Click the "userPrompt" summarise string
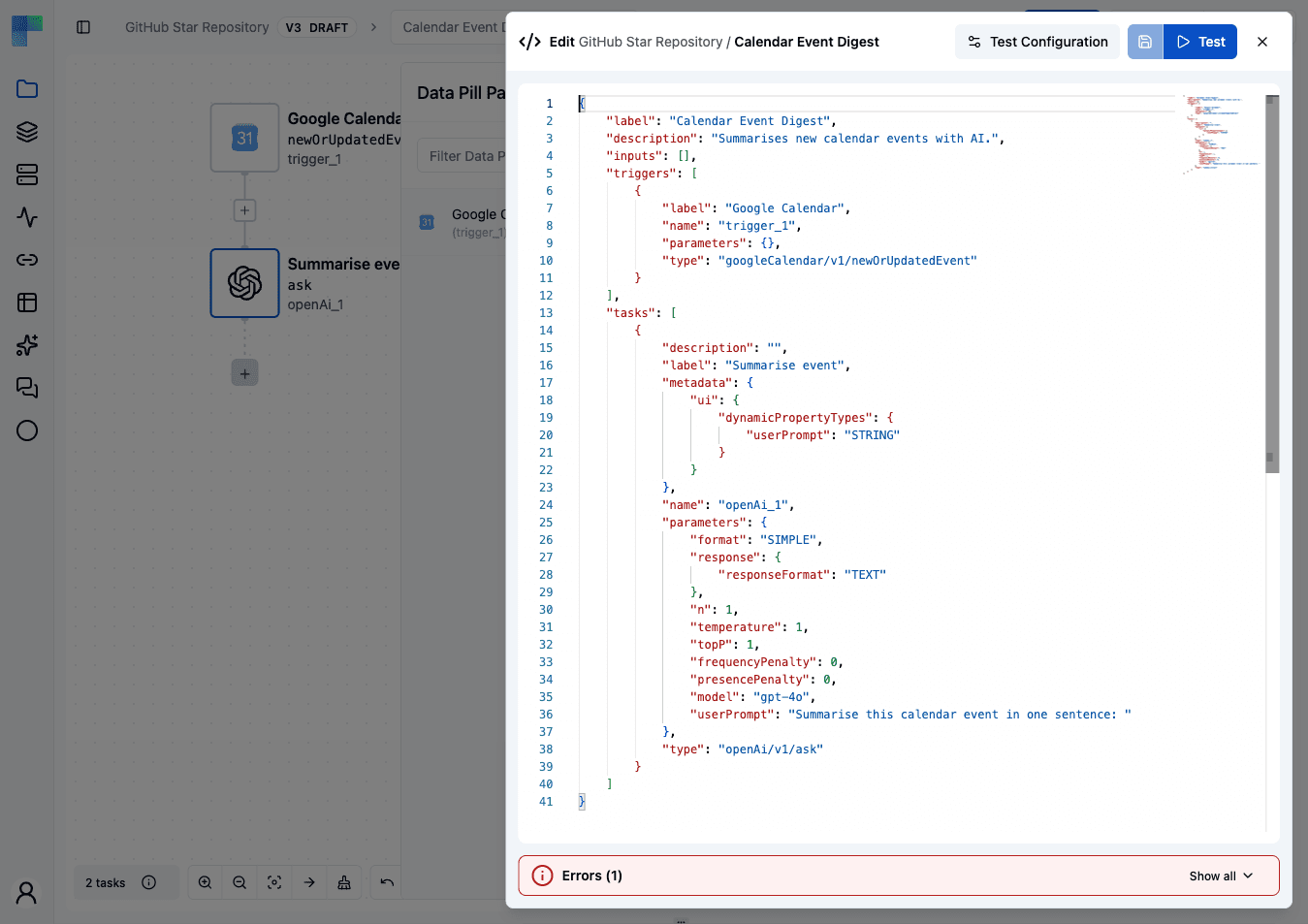Viewport: 1308px width, 924px height. (x=960, y=715)
